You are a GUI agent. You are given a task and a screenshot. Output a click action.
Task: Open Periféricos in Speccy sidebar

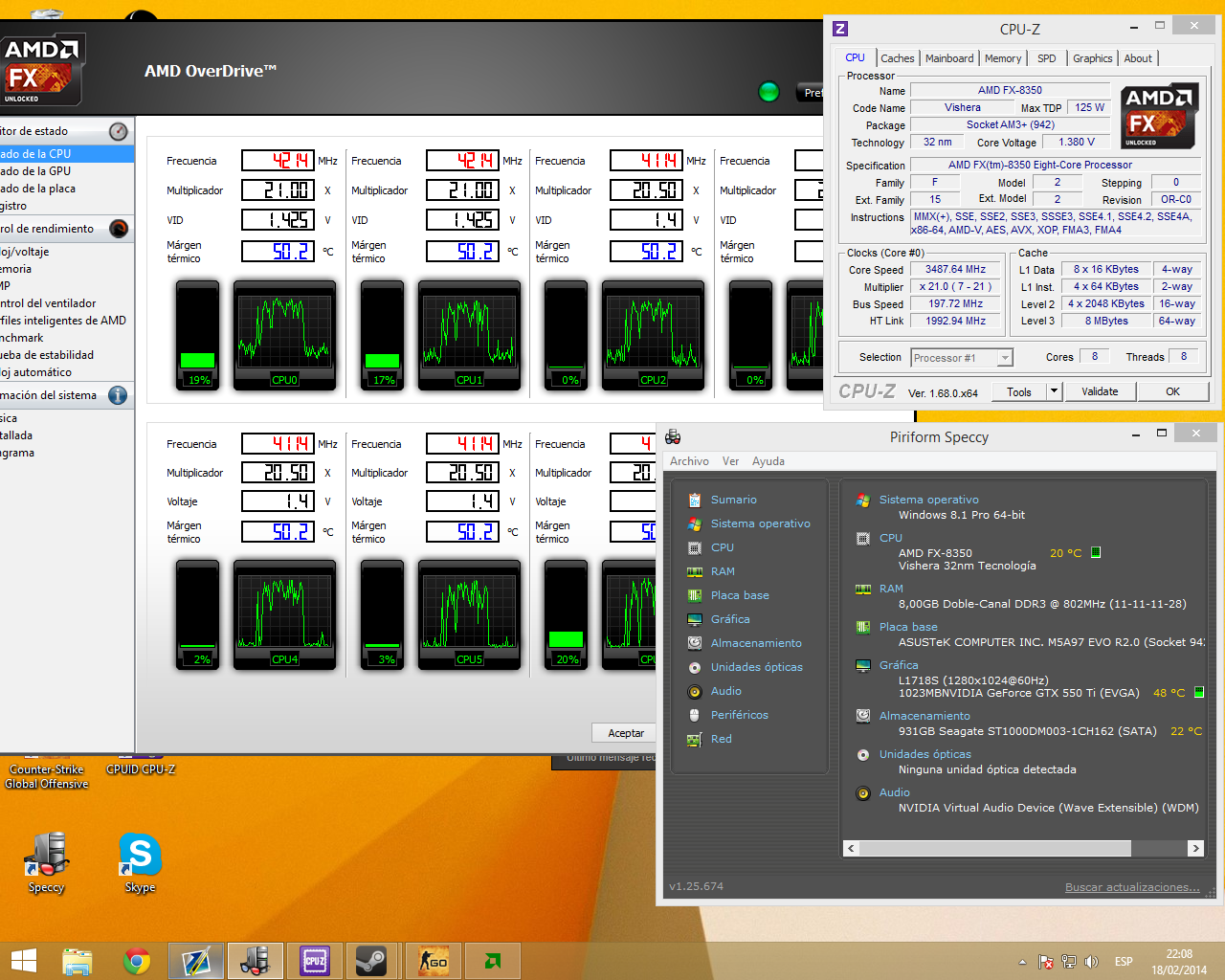click(x=739, y=715)
